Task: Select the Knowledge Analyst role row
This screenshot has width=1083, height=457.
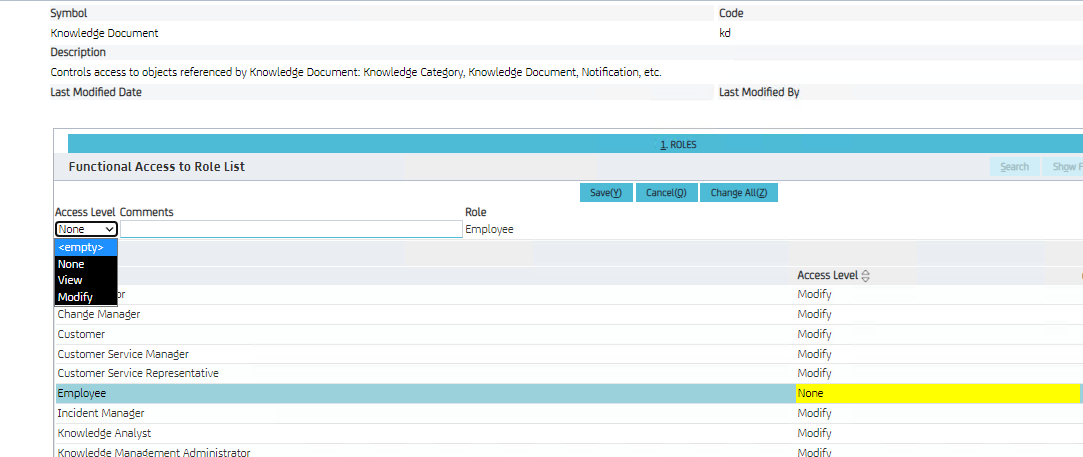Action: pyautogui.click(x=103, y=433)
